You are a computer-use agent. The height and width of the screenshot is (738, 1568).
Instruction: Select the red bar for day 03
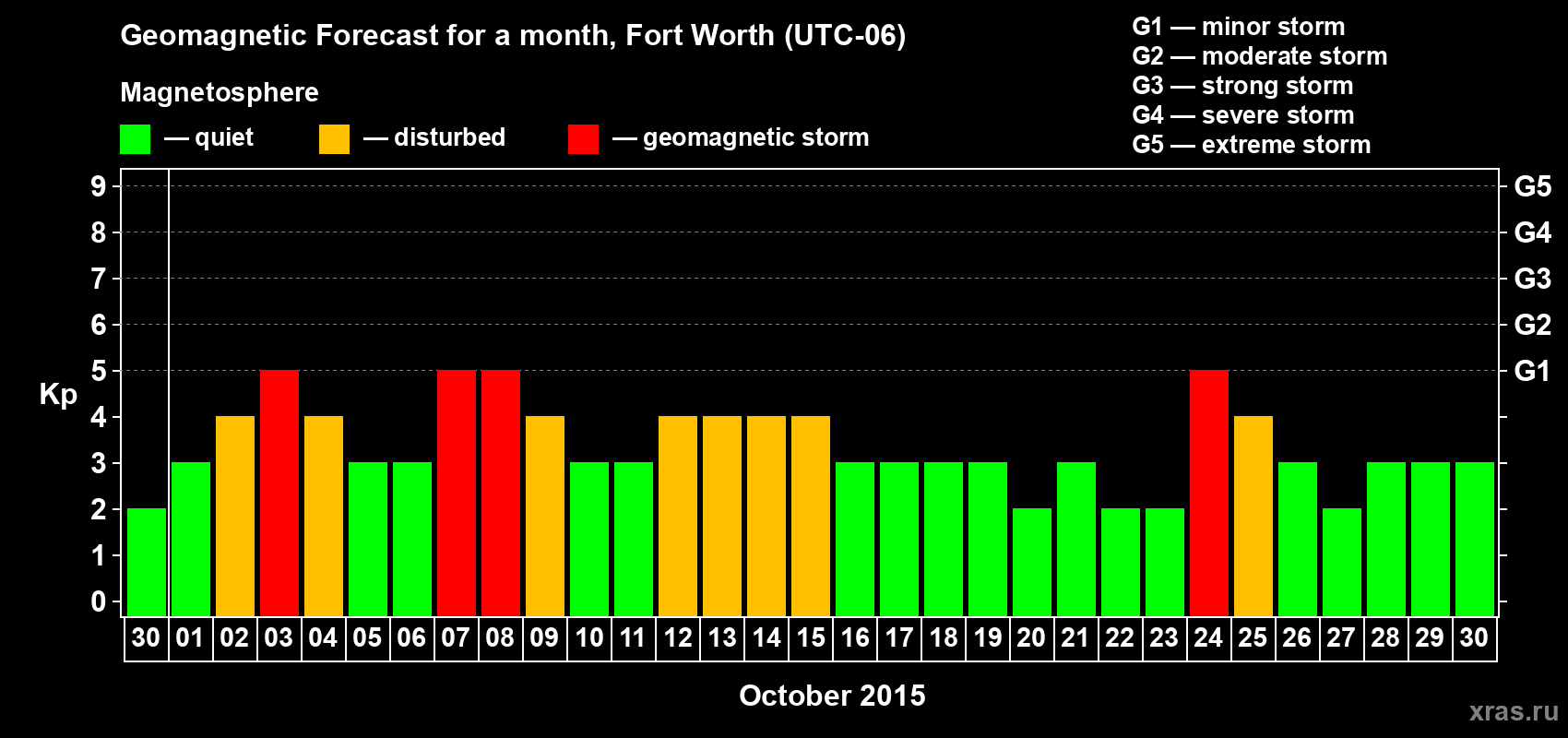point(279,493)
